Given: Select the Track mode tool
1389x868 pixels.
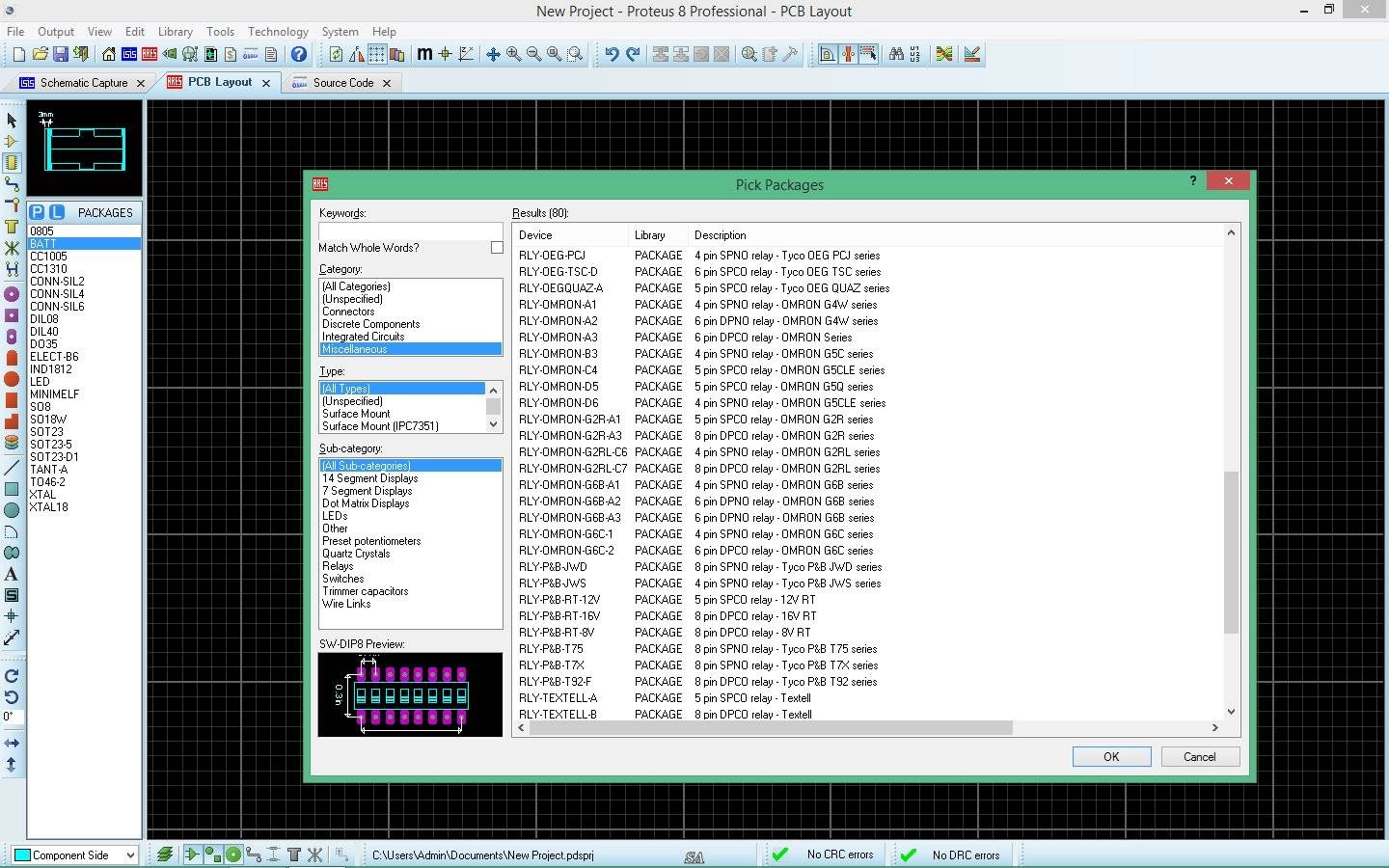Looking at the screenshot, I should [x=12, y=183].
